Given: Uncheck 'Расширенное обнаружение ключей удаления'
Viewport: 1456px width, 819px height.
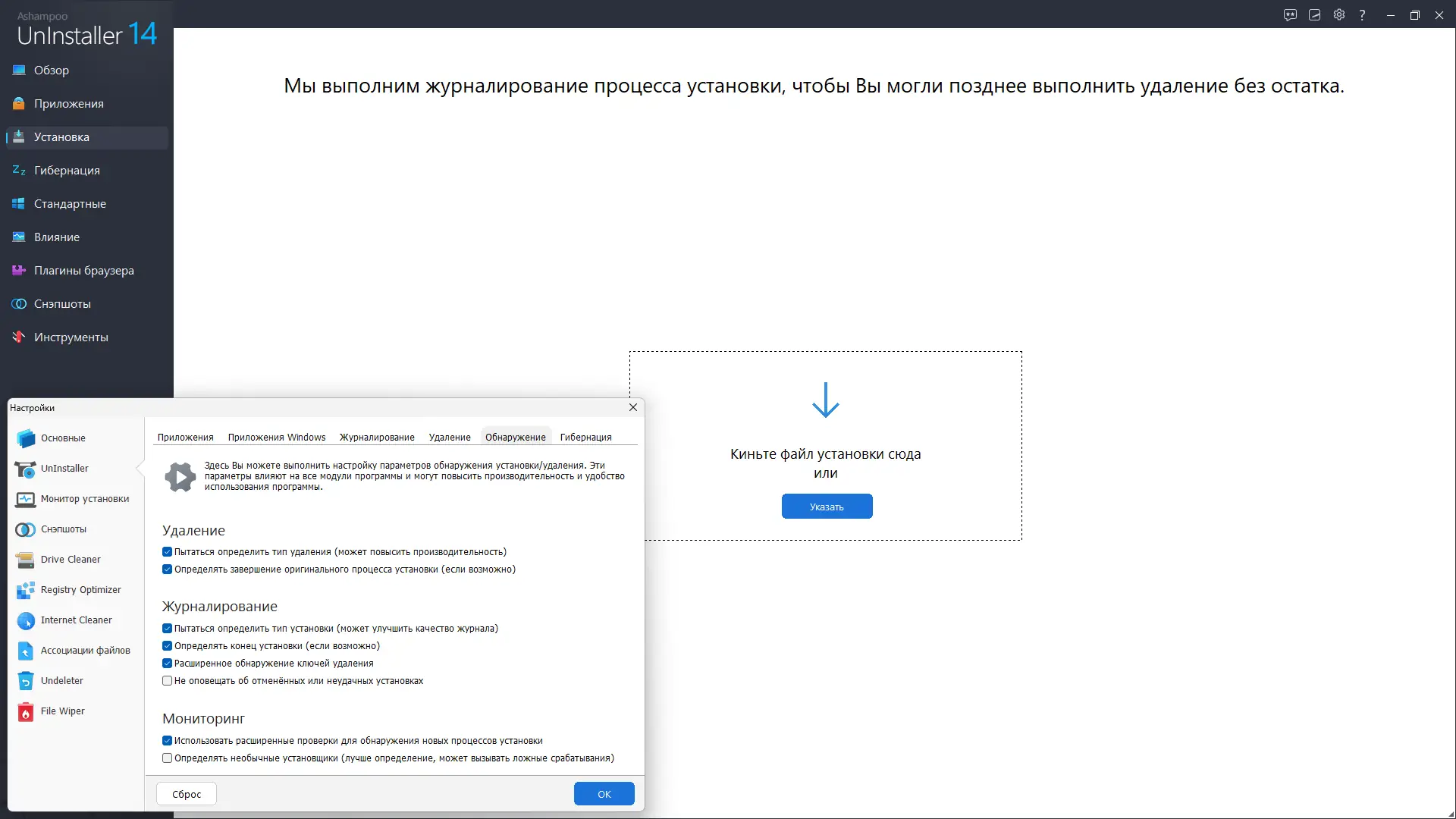Looking at the screenshot, I should [168, 664].
